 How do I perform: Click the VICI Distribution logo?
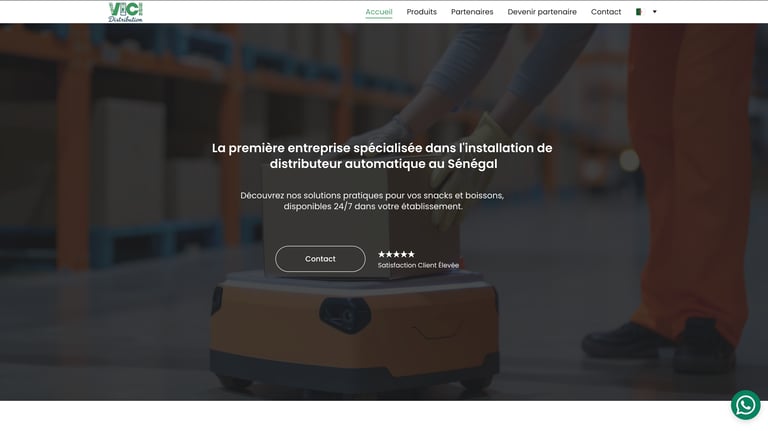point(125,12)
